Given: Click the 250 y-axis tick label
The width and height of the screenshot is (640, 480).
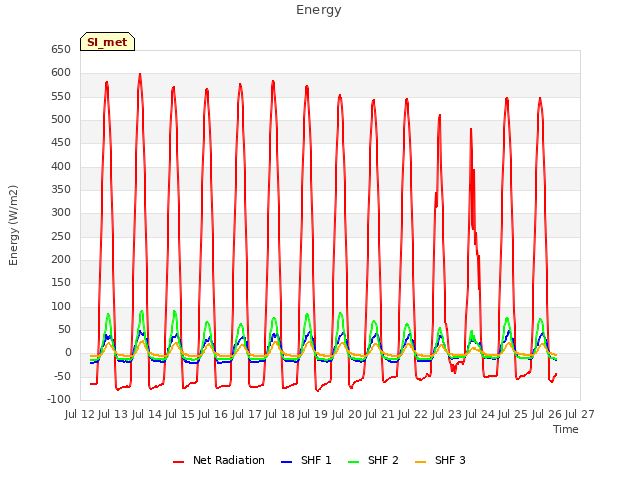Looking at the screenshot, I should point(61,237).
